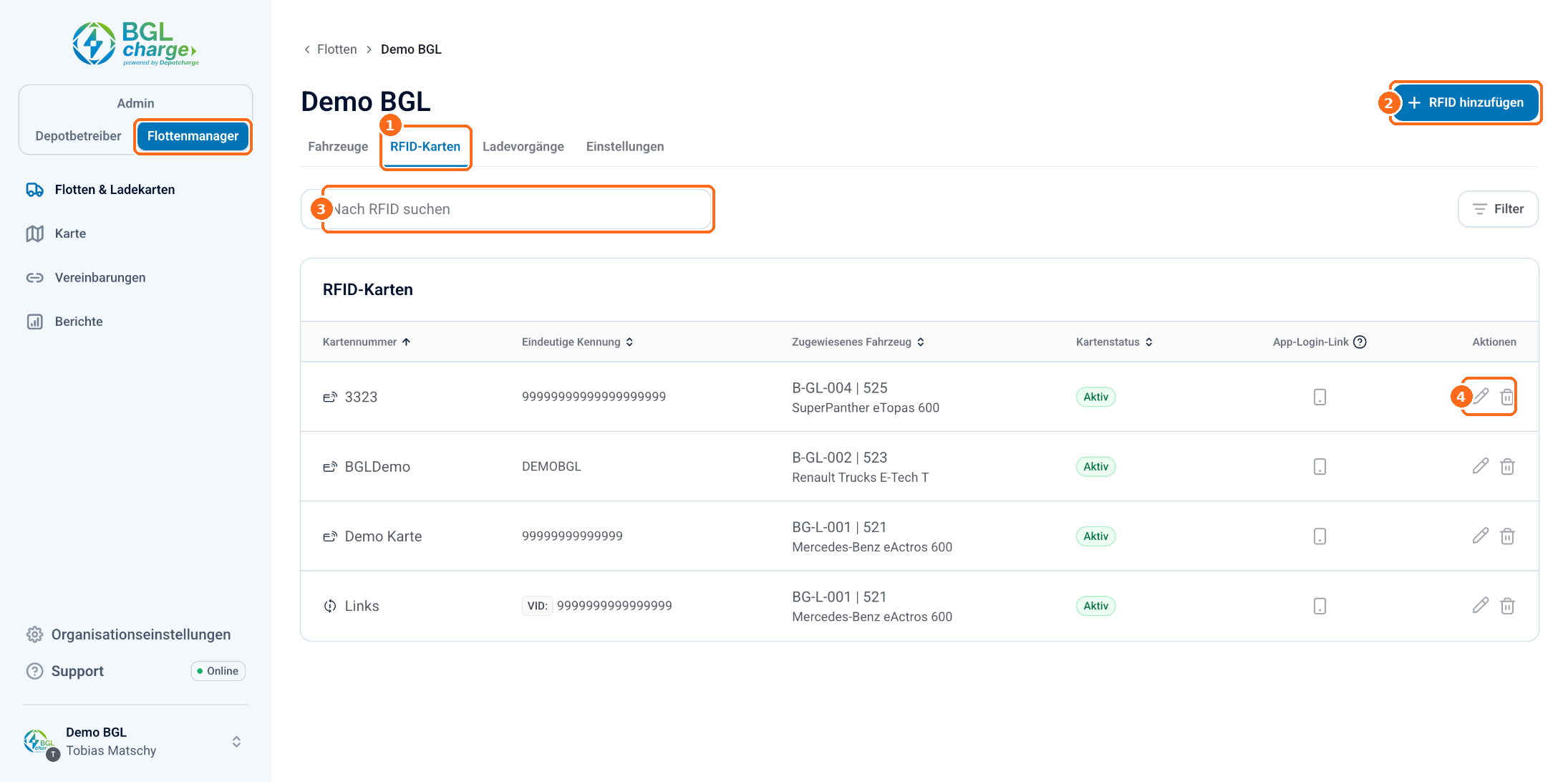Click the Online support status badge

click(x=218, y=671)
